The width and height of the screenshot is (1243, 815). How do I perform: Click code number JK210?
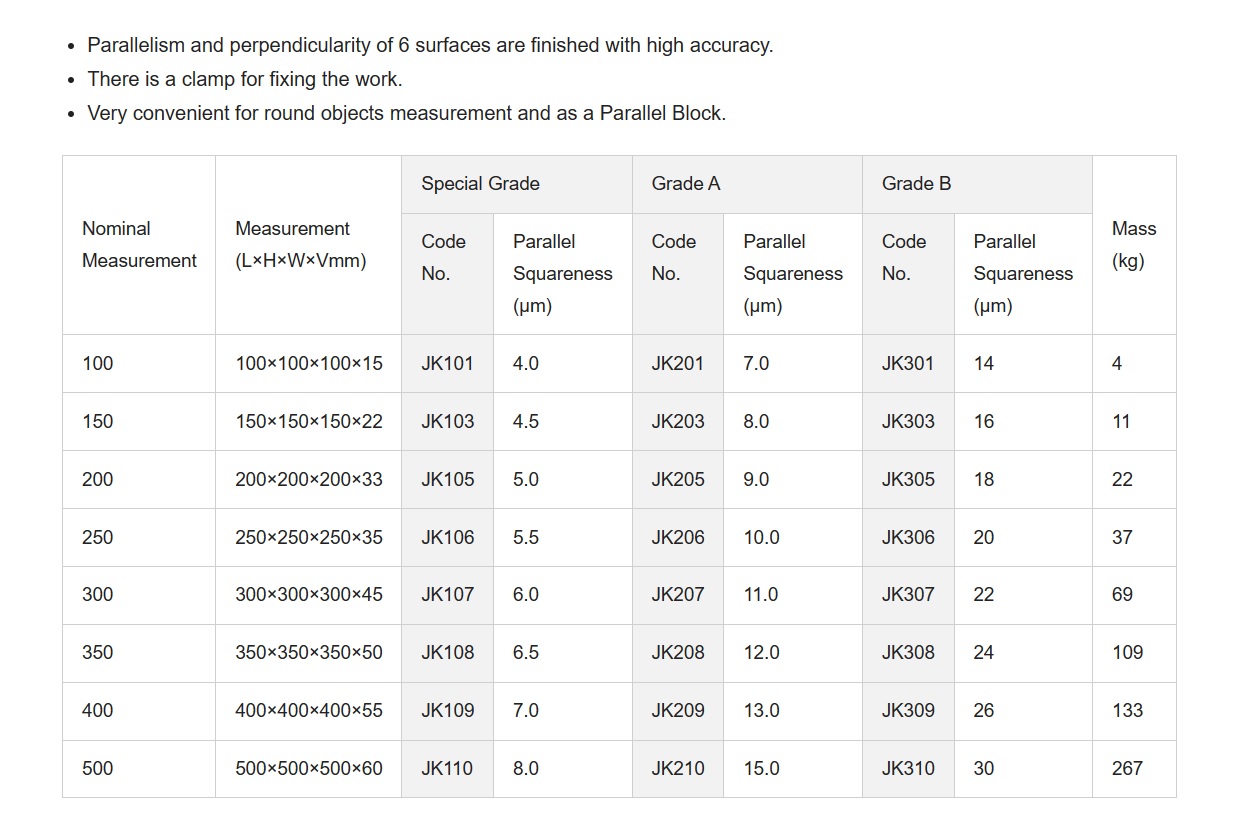click(678, 769)
